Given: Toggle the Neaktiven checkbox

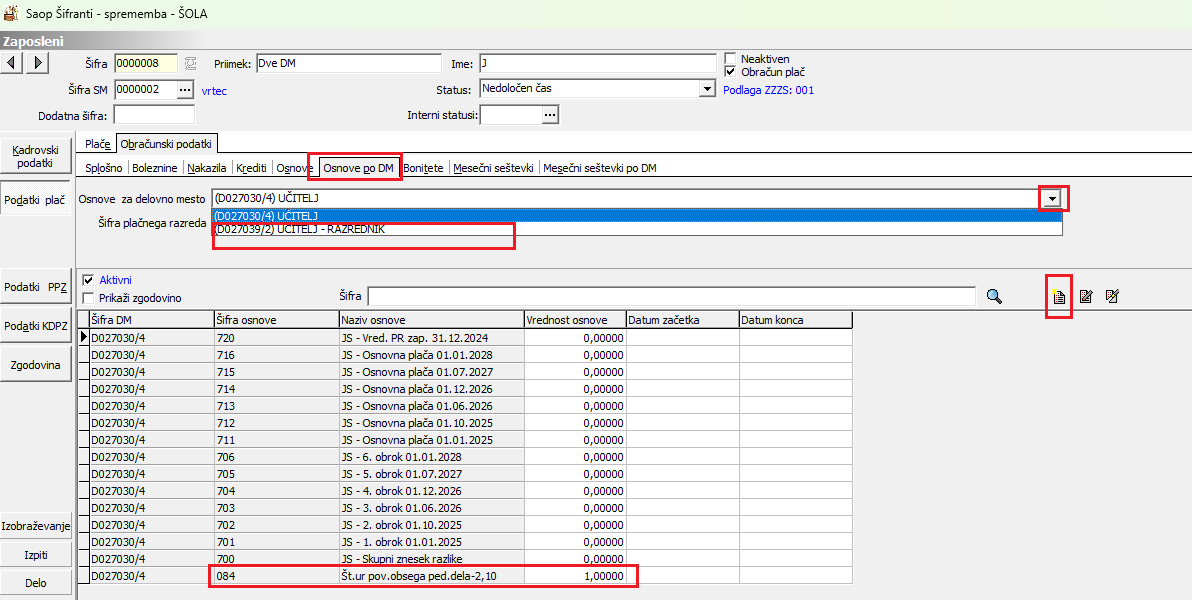Looking at the screenshot, I should [x=731, y=59].
